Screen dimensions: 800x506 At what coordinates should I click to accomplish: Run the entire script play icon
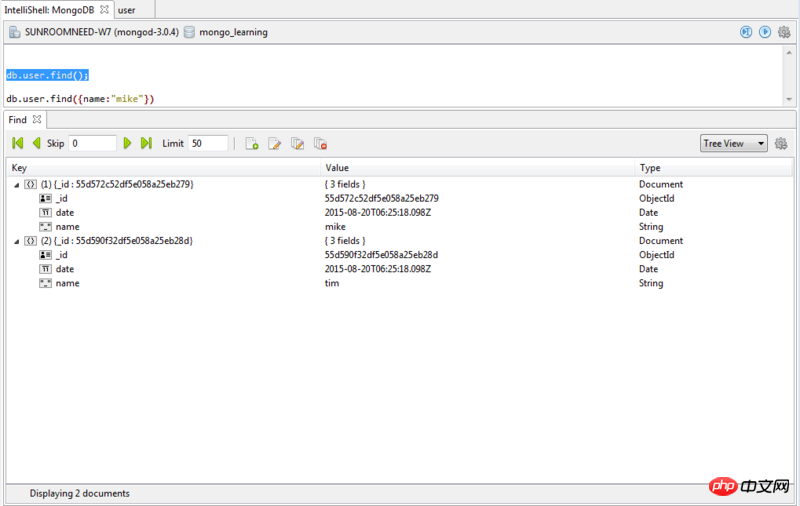(x=765, y=32)
